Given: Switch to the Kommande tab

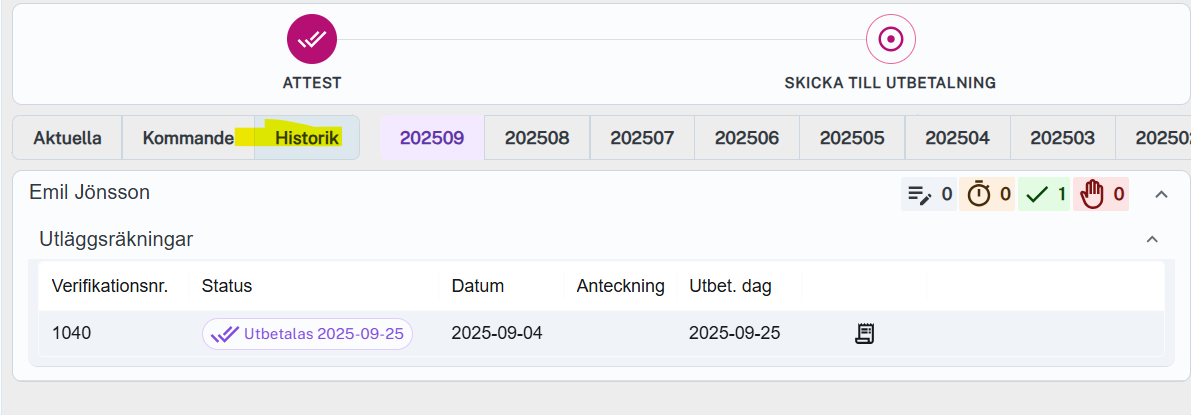Looking at the screenshot, I should (x=188, y=138).
